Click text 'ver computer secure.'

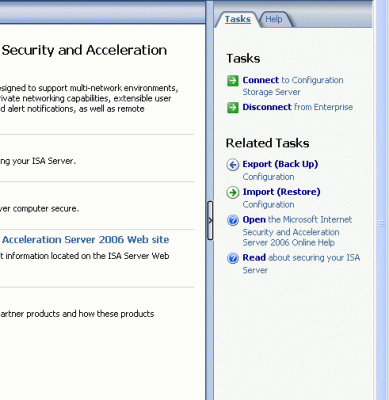tap(39, 209)
